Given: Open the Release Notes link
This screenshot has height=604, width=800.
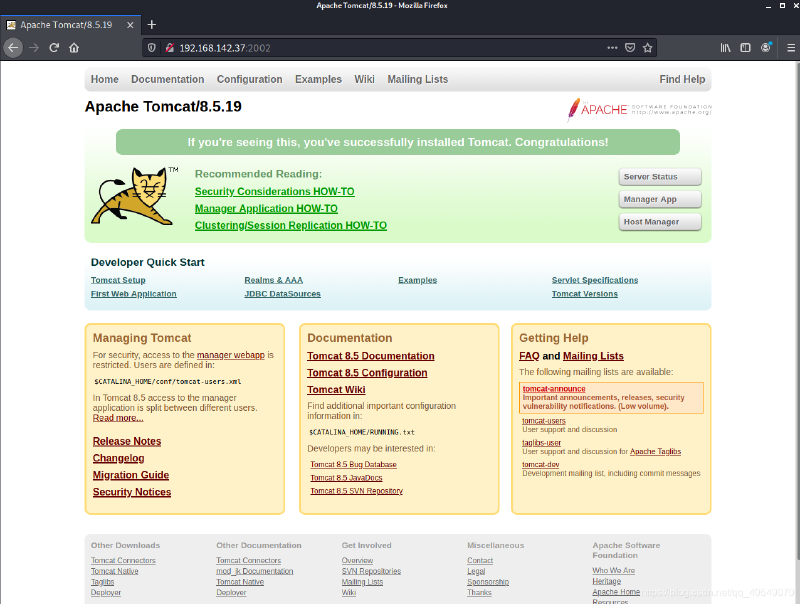Looking at the screenshot, I should 127,441.
